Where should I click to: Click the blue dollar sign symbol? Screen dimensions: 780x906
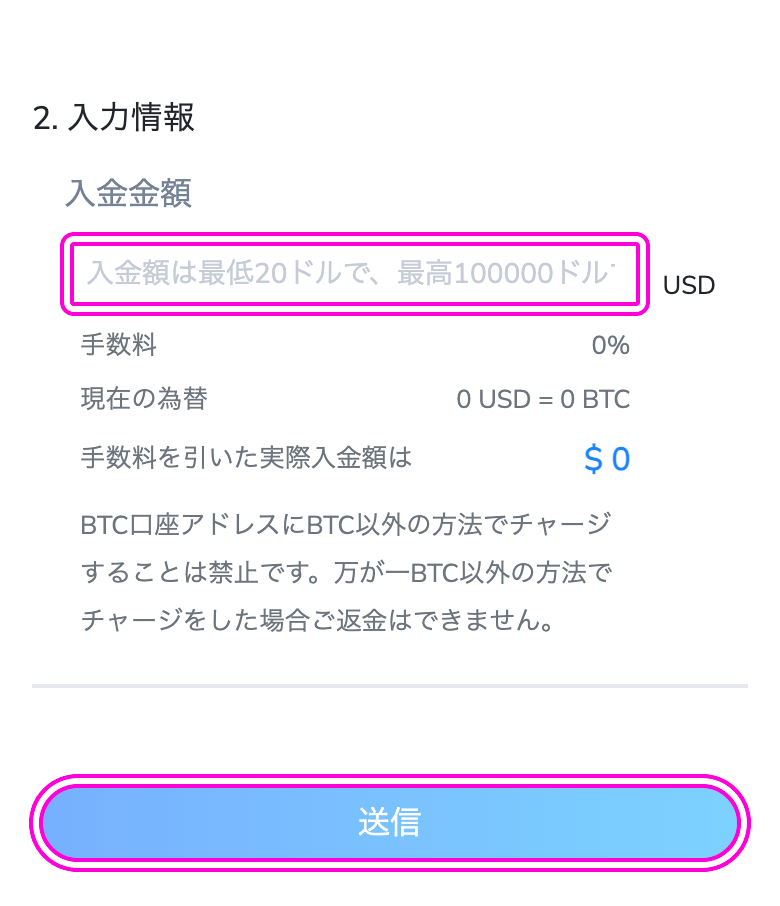[593, 459]
